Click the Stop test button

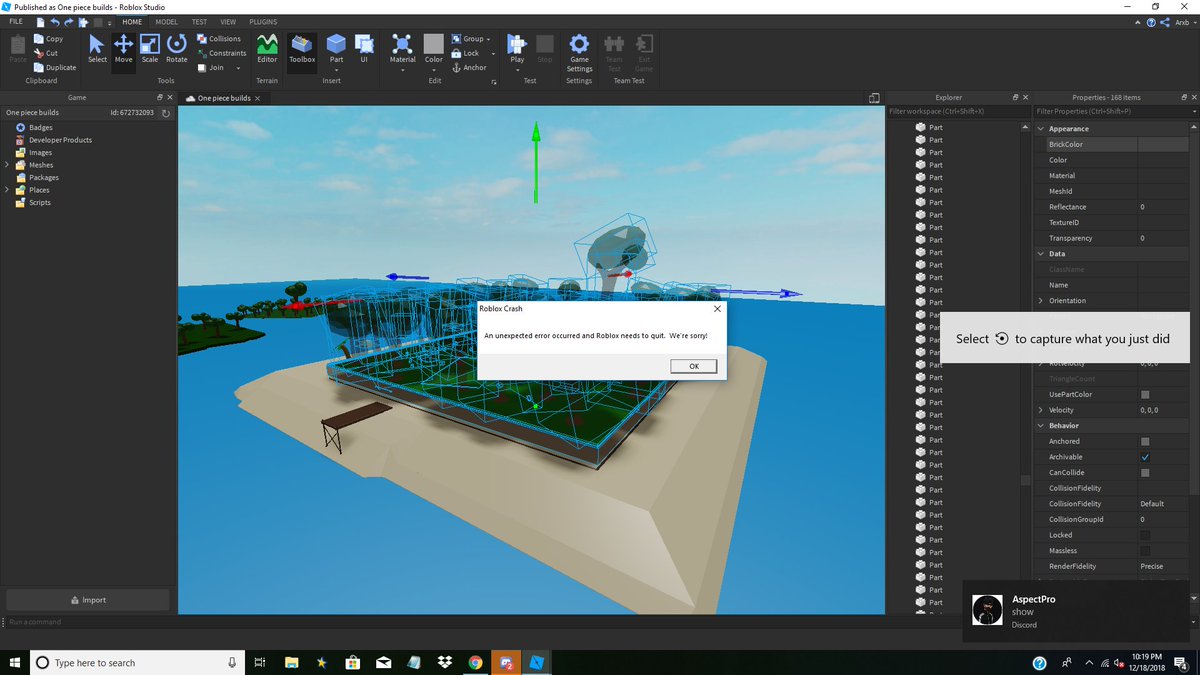pyautogui.click(x=545, y=48)
